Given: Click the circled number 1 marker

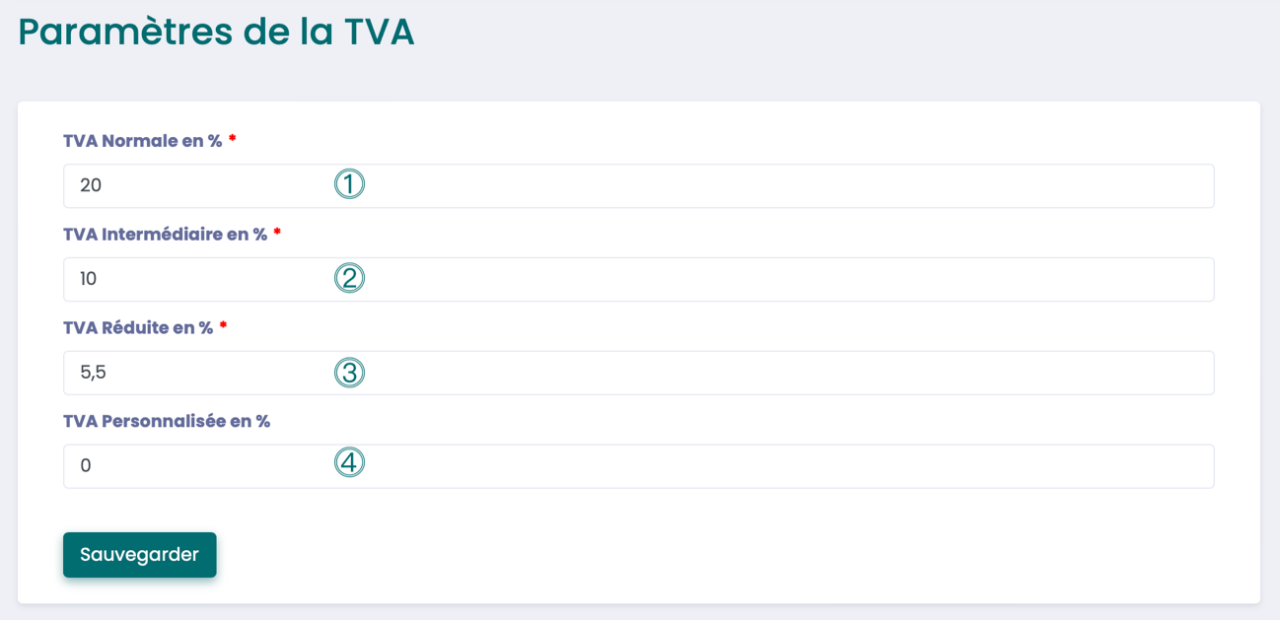Looking at the screenshot, I should 350,184.
